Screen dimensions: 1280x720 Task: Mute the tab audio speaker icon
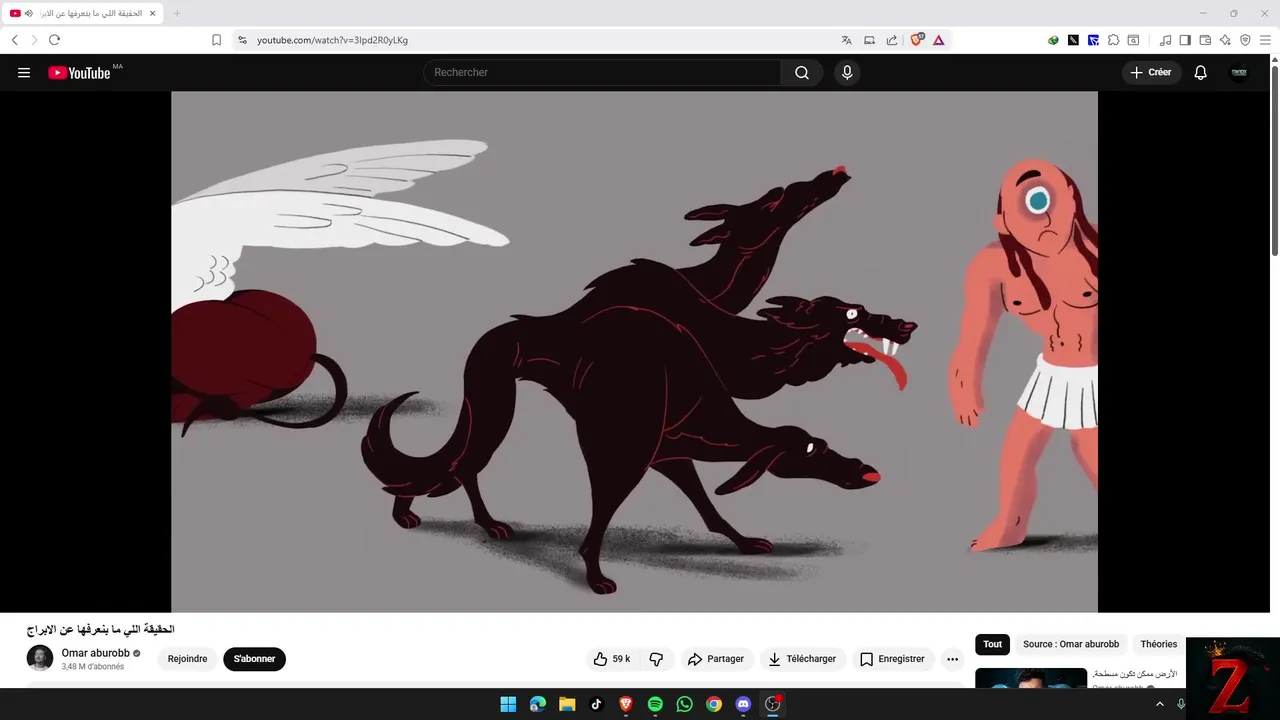29,13
